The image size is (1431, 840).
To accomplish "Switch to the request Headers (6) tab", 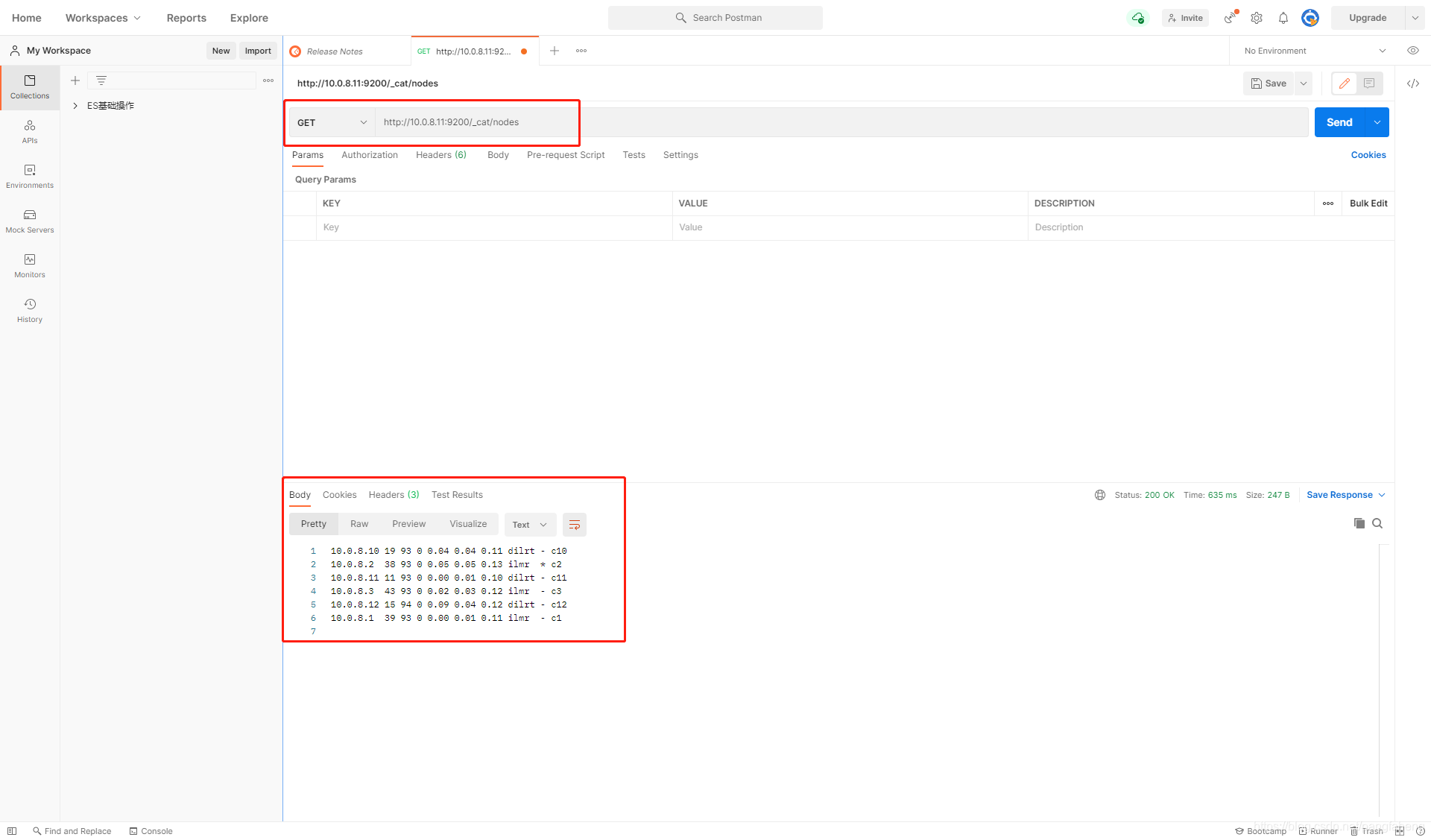I will point(441,155).
